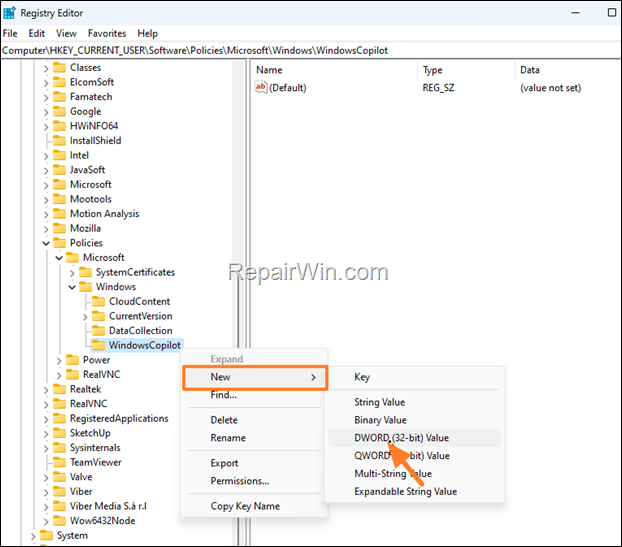The width and height of the screenshot is (622, 547).
Task: Click the Motion Analysis folder icon
Action: (x=60, y=214)
